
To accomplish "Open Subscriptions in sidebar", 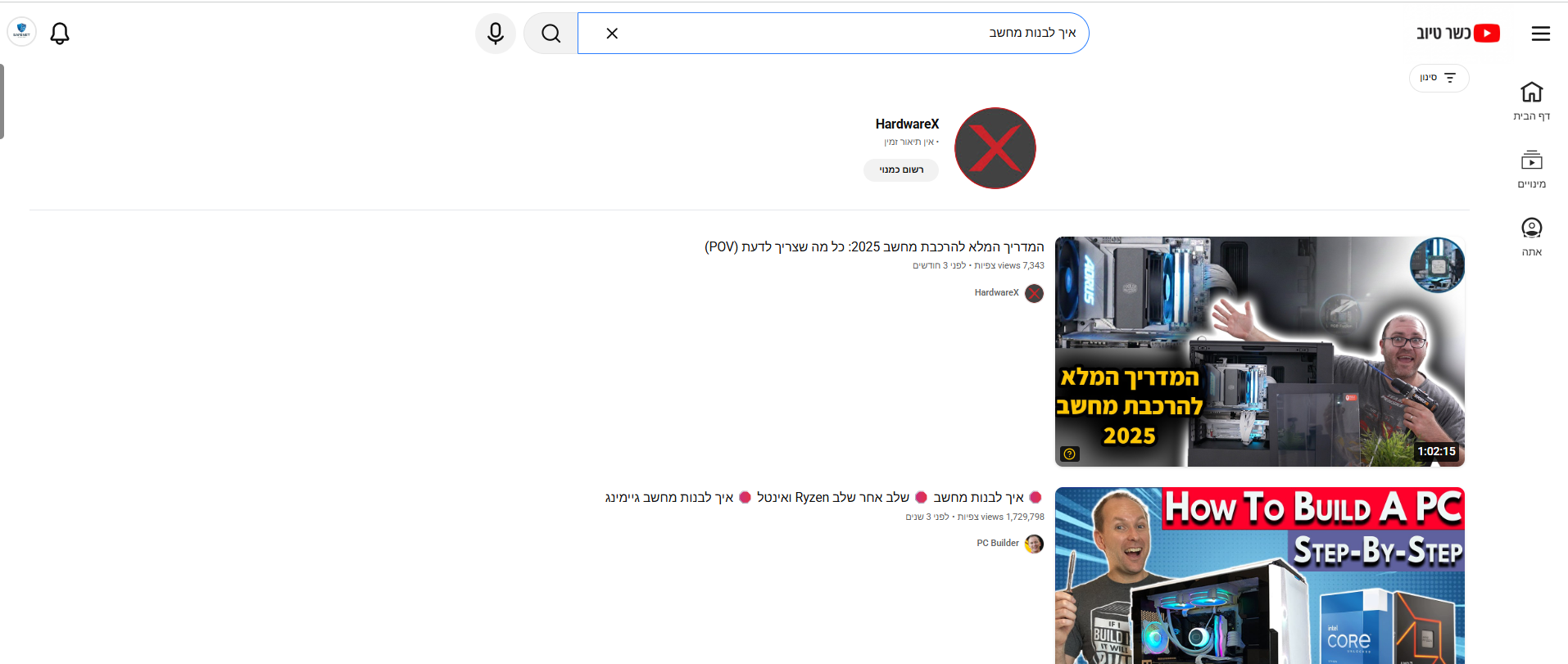I will coord(1531,169).
